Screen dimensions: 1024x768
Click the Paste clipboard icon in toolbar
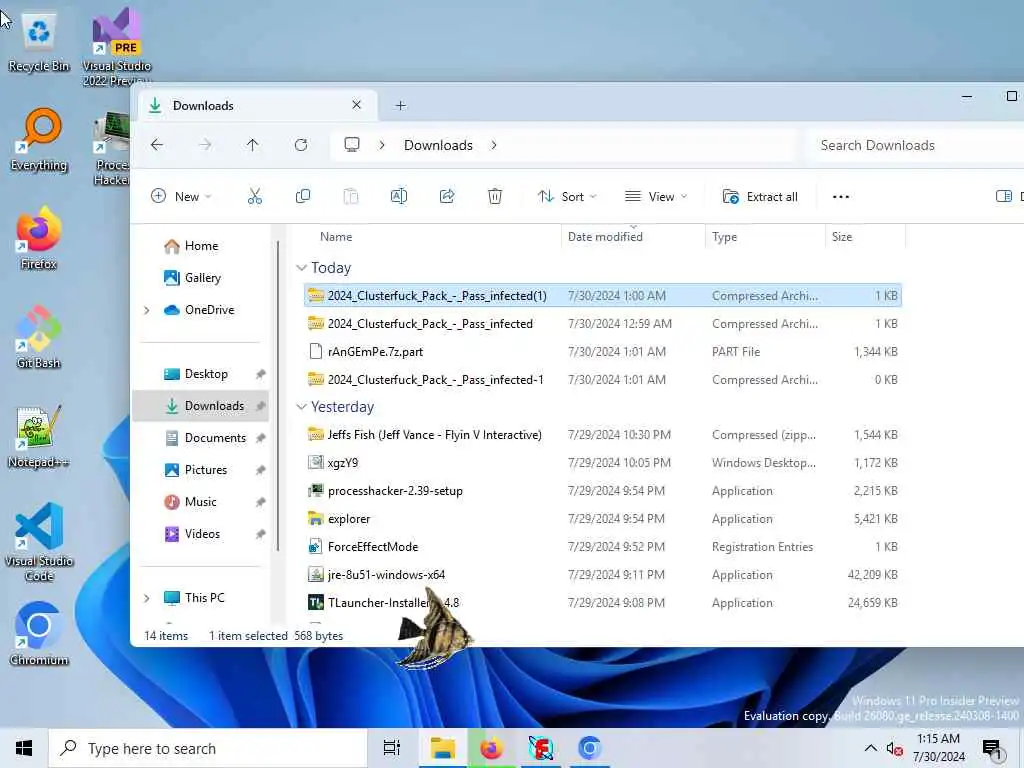click(351, 196)
